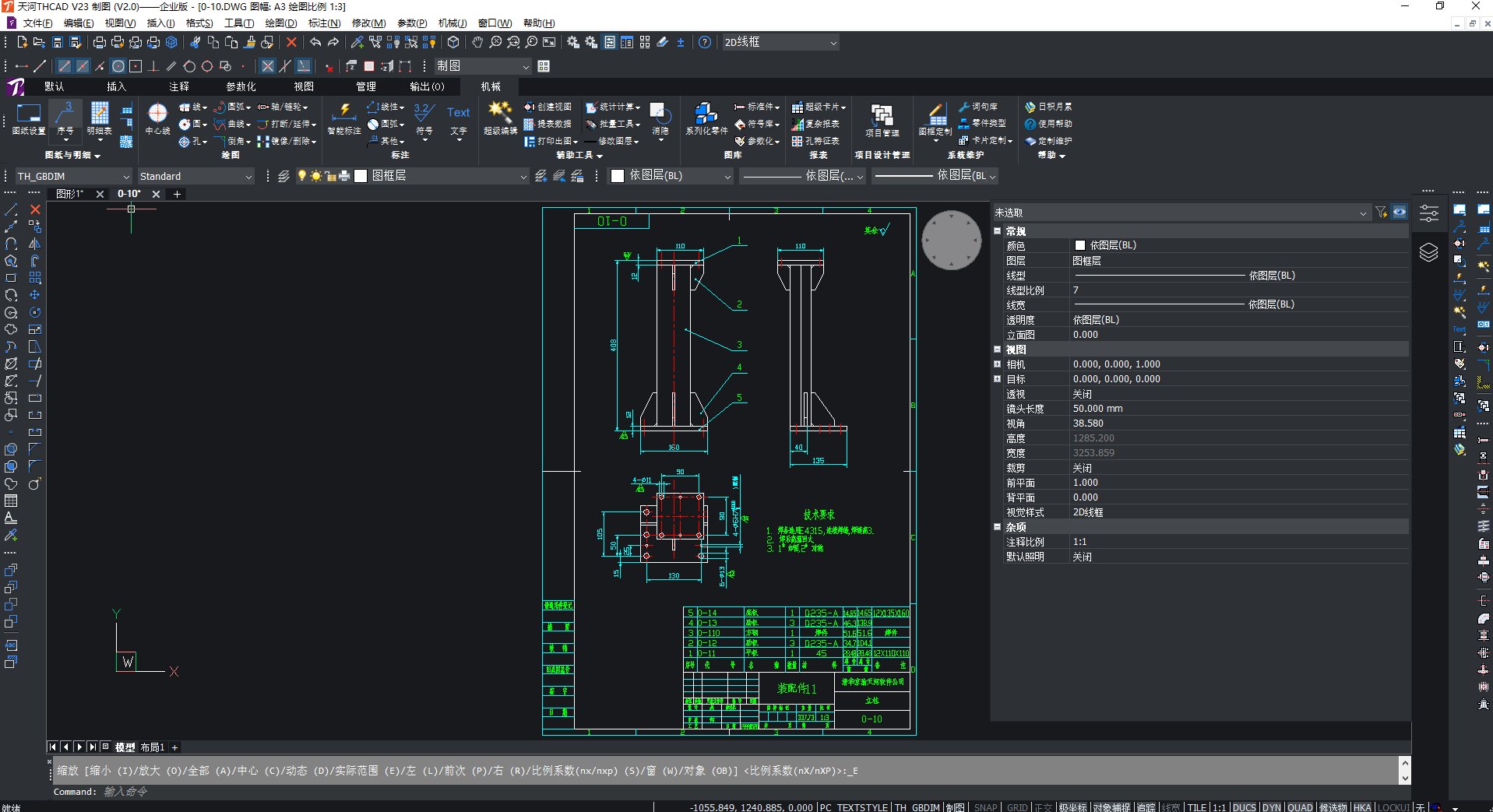The height and width of the screenshot is (812, 1493).
Task: Toggle 对象捕捉 object snap in status bar
Action: [1111, 807]
